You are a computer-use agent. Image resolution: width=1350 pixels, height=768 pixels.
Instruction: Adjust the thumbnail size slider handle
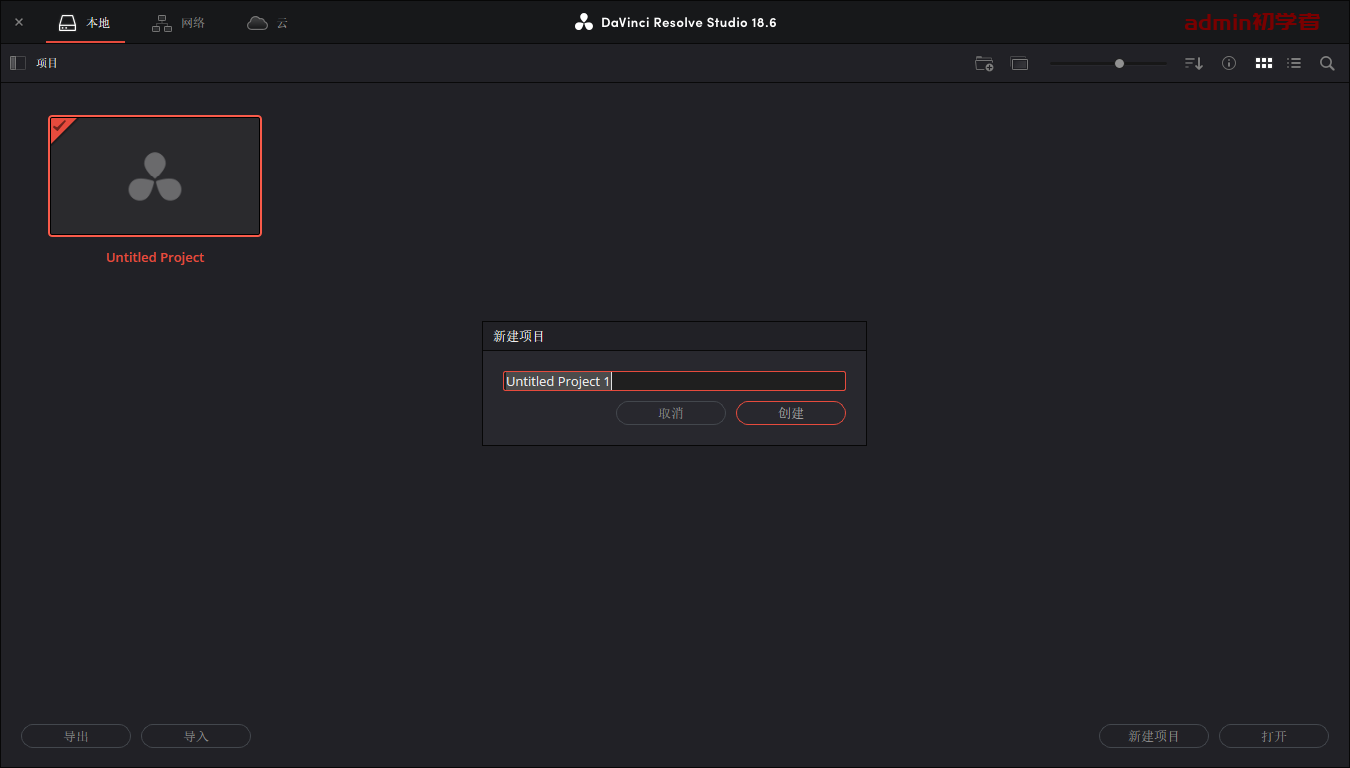tap(1119, 63)
